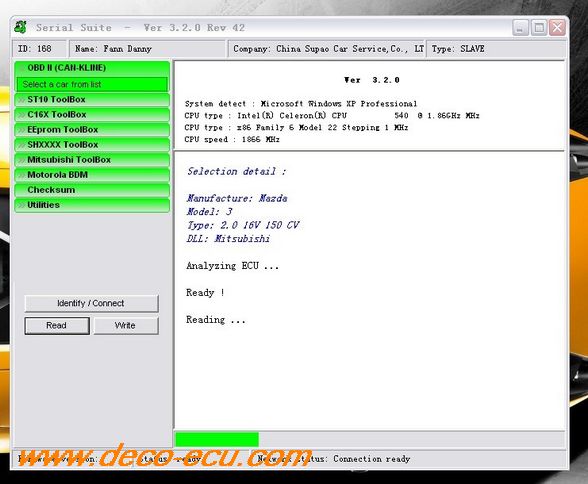Expand the SHXXXX ToolBox menu

pyautogui.click(x=92, y=145)
